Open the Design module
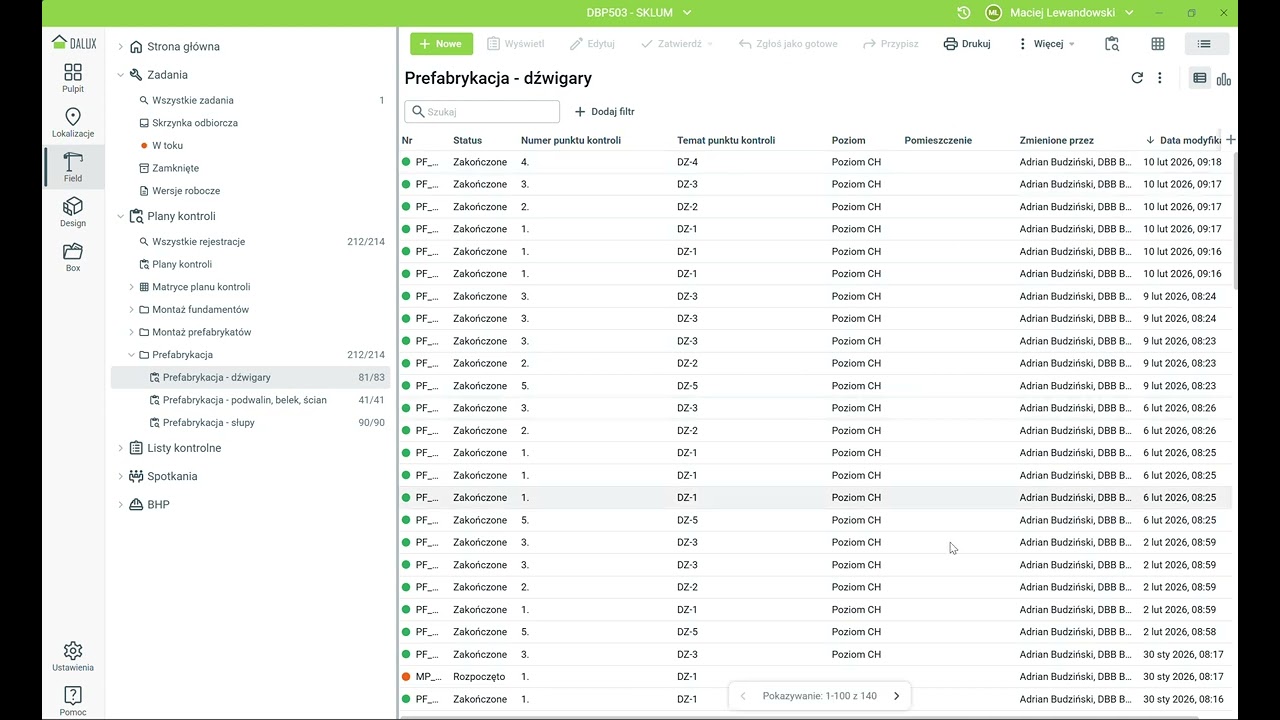 coord(73,212)
